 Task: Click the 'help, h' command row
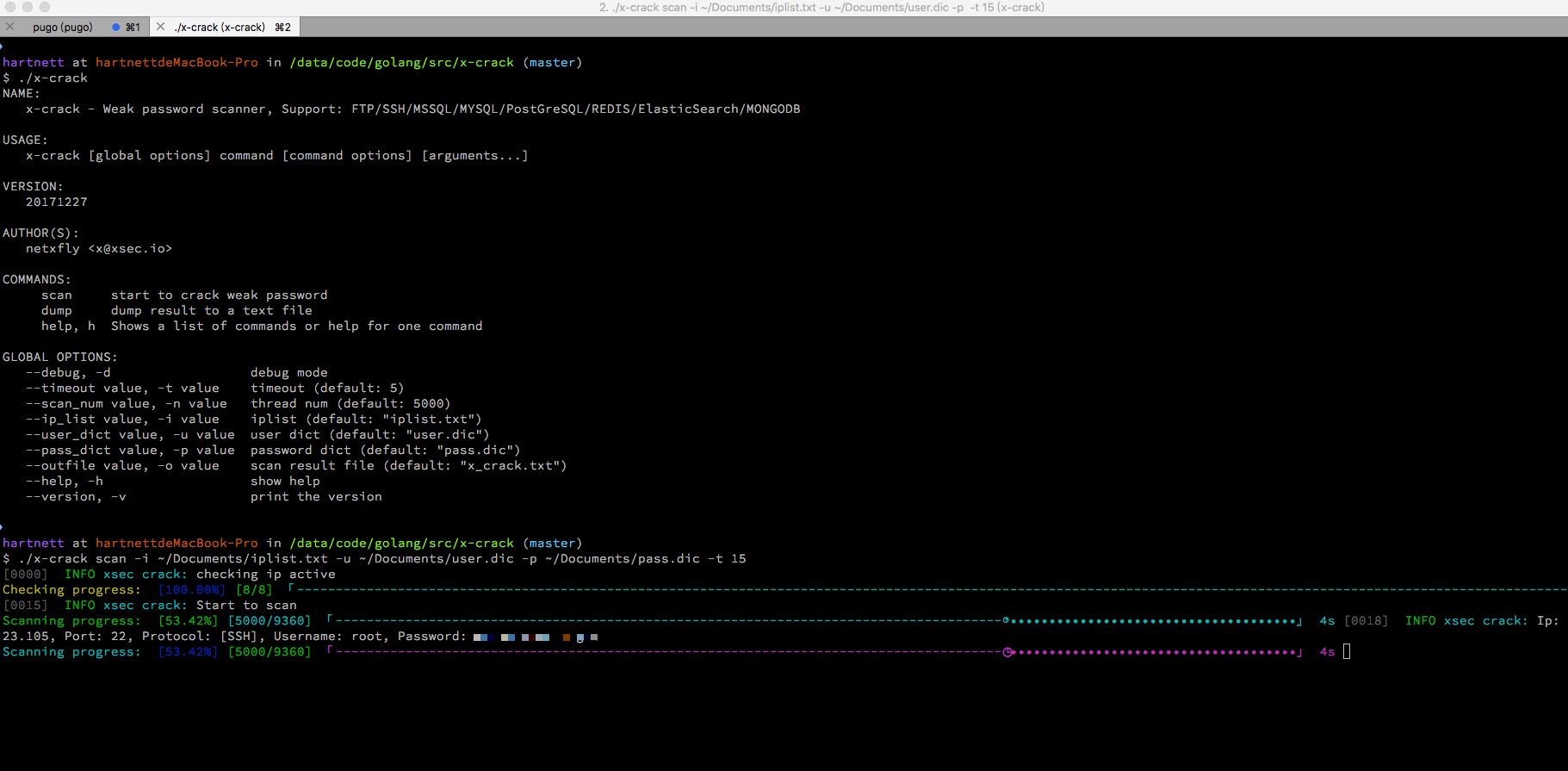click(x=262, y=326)
